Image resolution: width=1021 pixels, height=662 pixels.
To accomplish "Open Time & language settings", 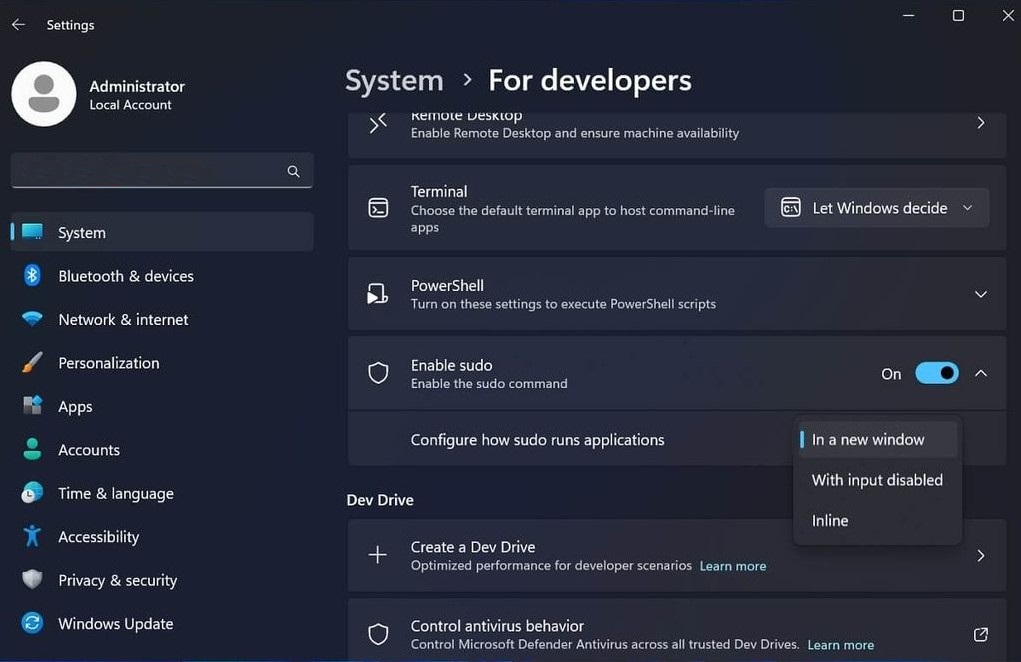I will pyautogui.click(x=162, y=493).
